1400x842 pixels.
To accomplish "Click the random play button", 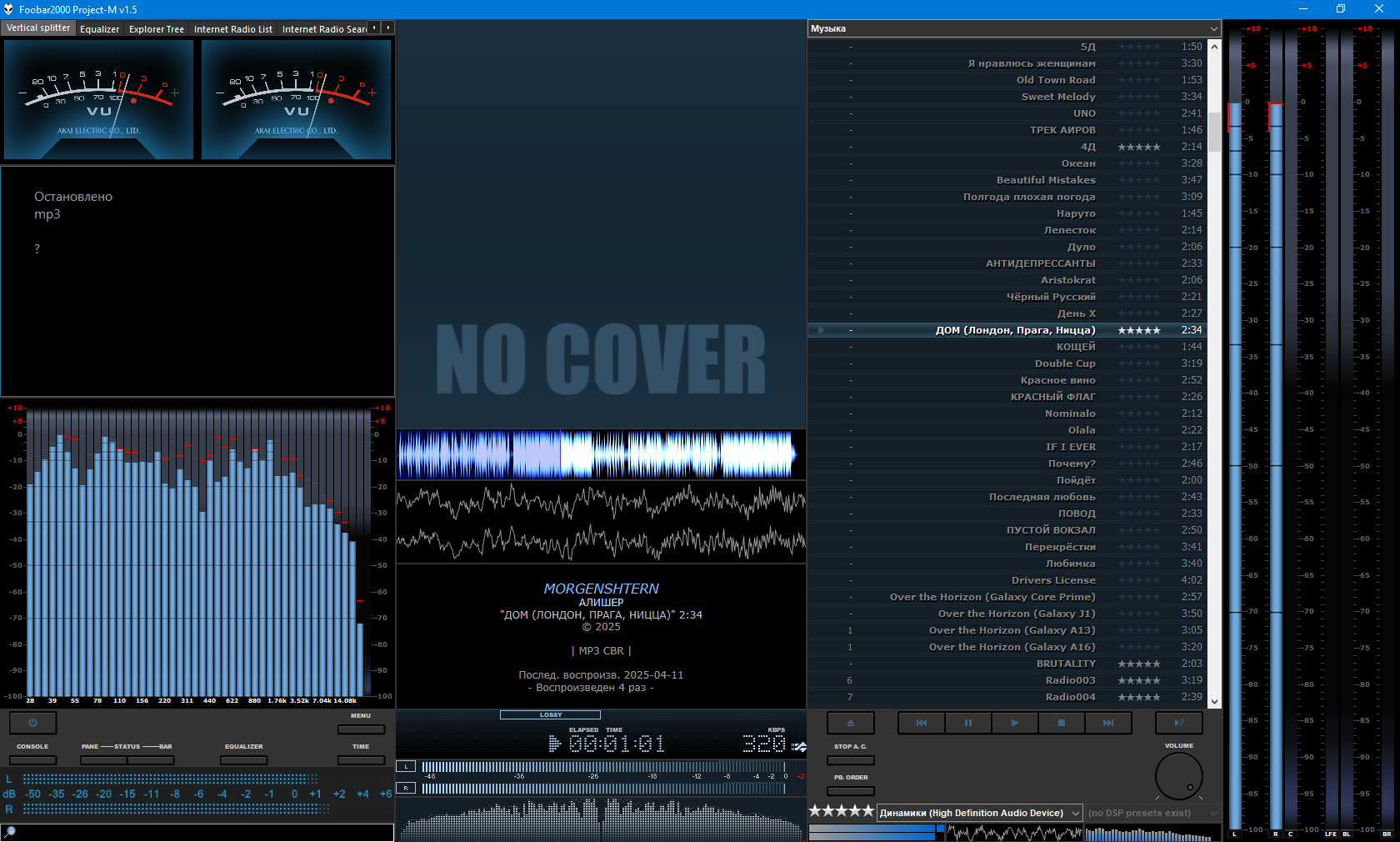I will pyautogui.click(x=1178, y=723).
